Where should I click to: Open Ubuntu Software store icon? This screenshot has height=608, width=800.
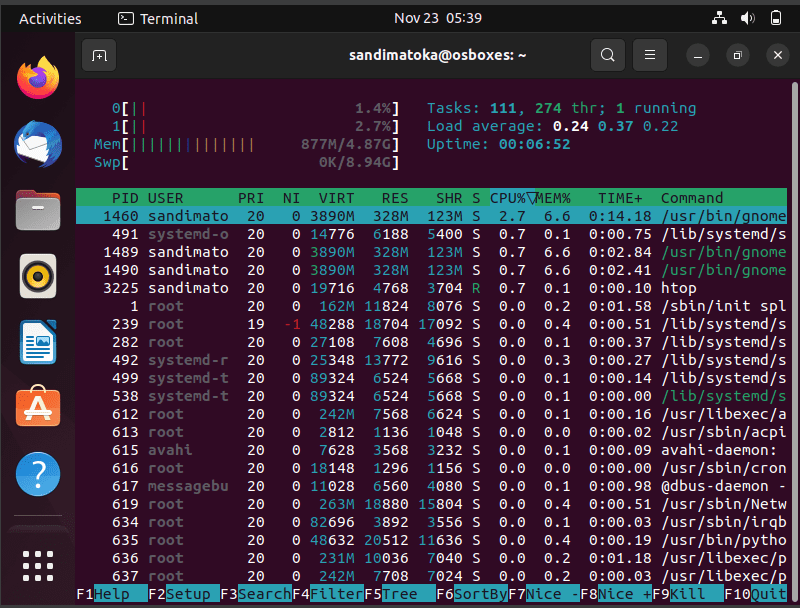tap(38, 407)
